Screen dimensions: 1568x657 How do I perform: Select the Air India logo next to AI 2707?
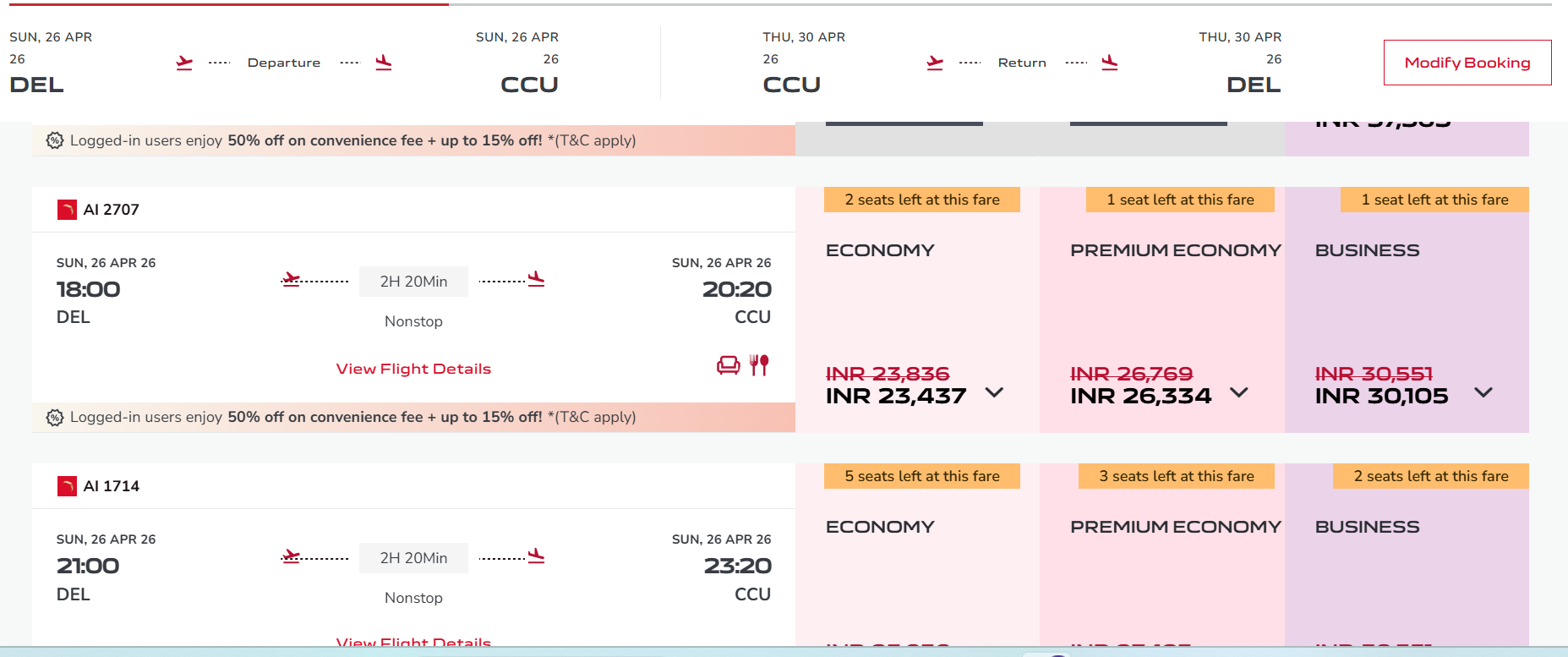tap(67, 209)
